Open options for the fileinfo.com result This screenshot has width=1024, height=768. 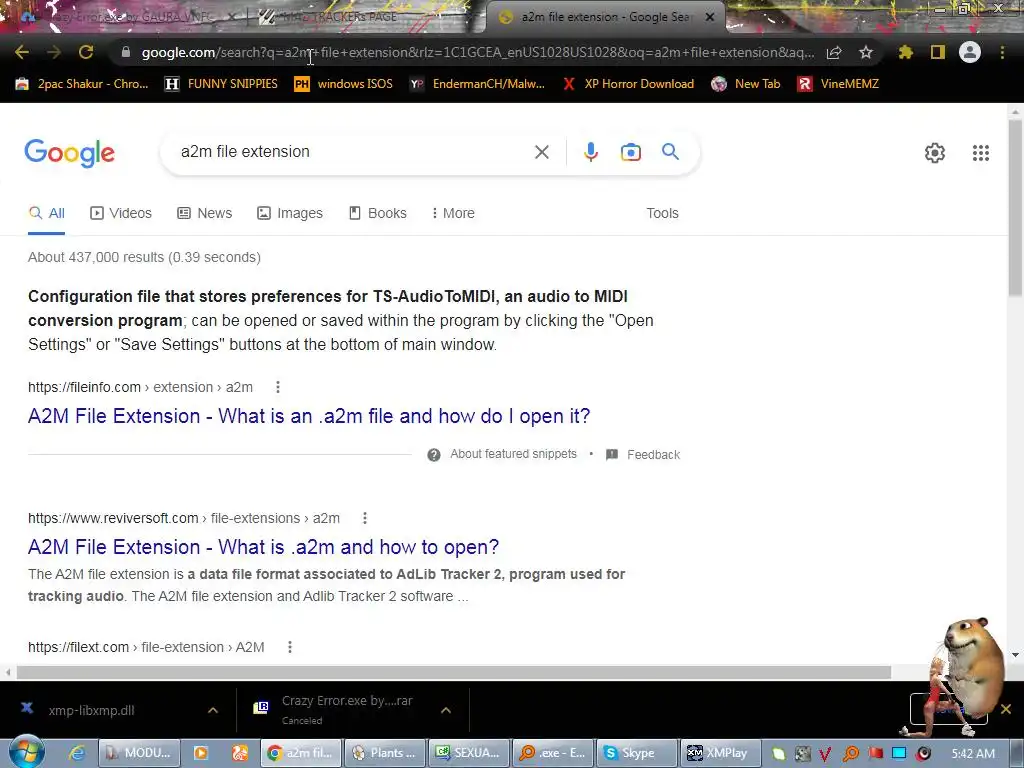point(278,387)
